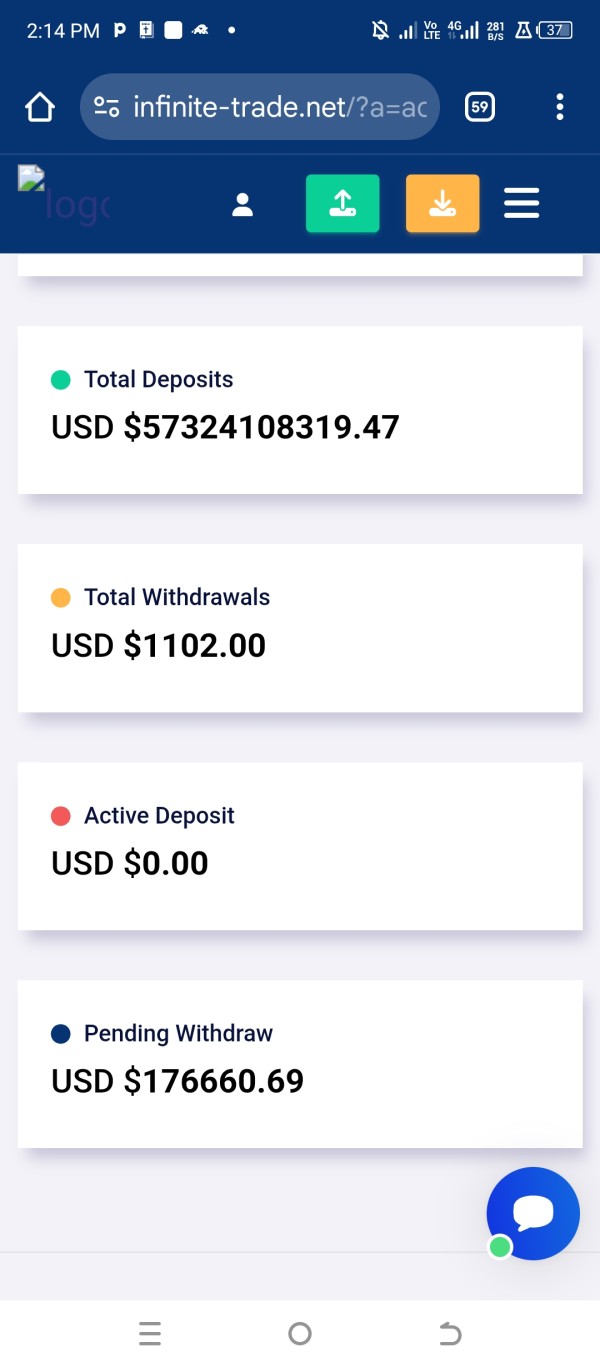Open the user profile icon
This screenshot has width=600, height=1367.
pos(242,205)
